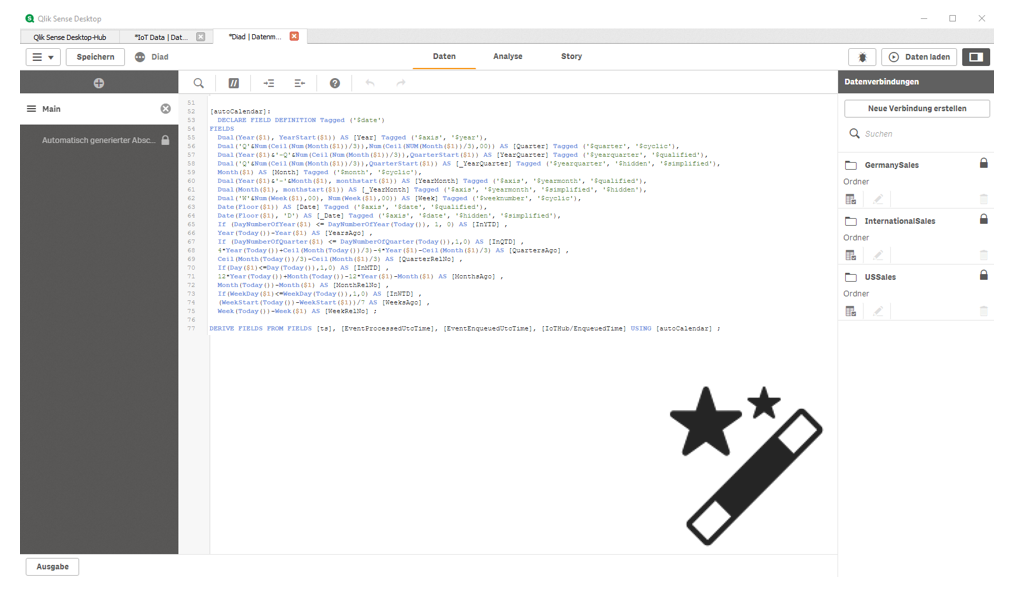Viewport: 1016px width, 595px height.
Task: Click the Daten laden button
Action: coord(919,57)
